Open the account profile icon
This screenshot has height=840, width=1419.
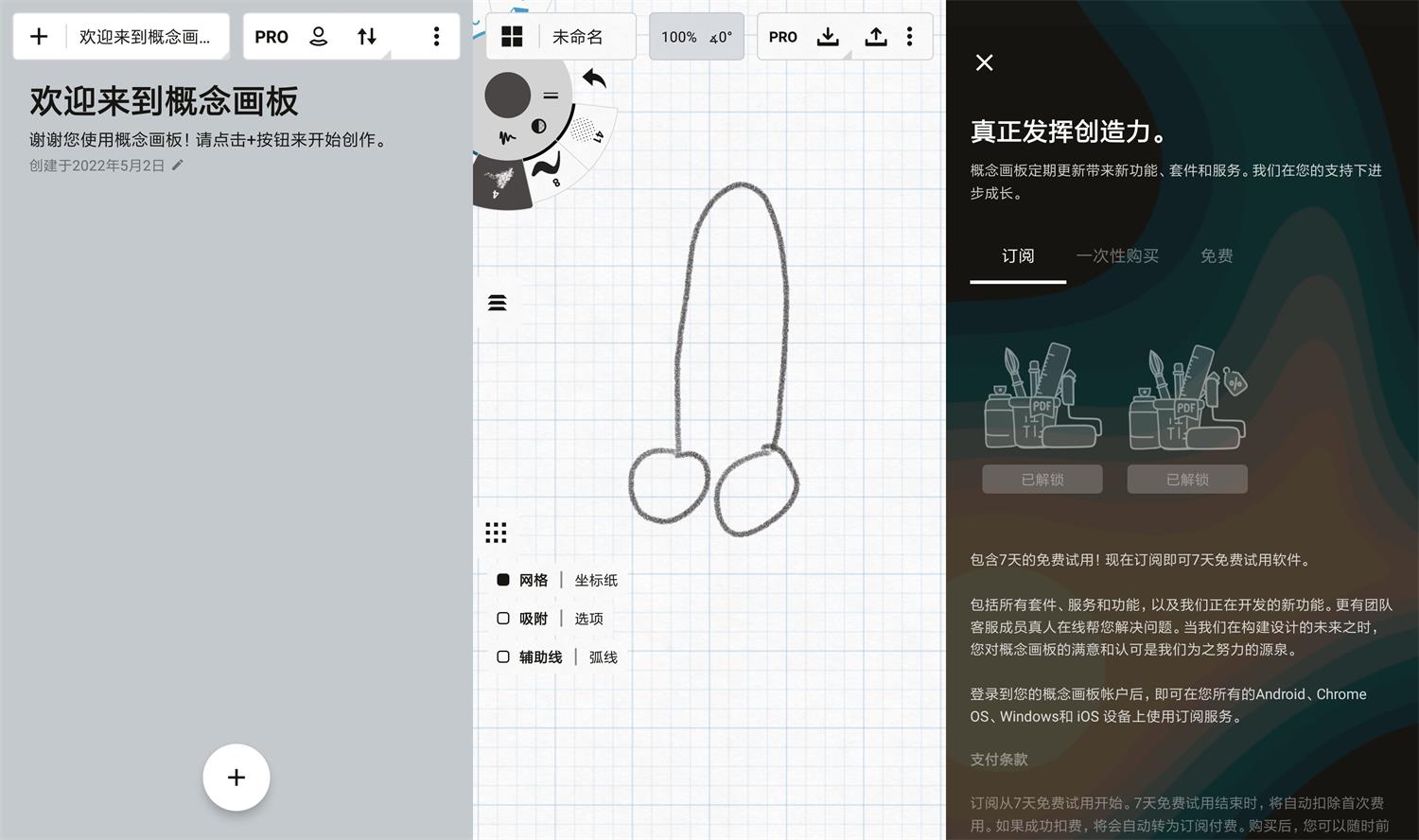(319, 37)
